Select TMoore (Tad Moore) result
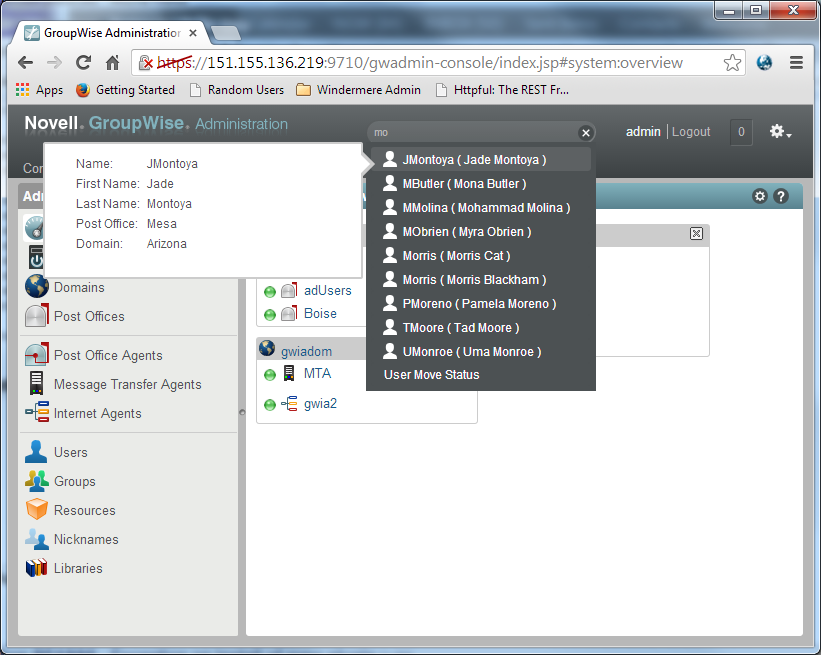Screen dimensions: 821x655 pos(481,328)
